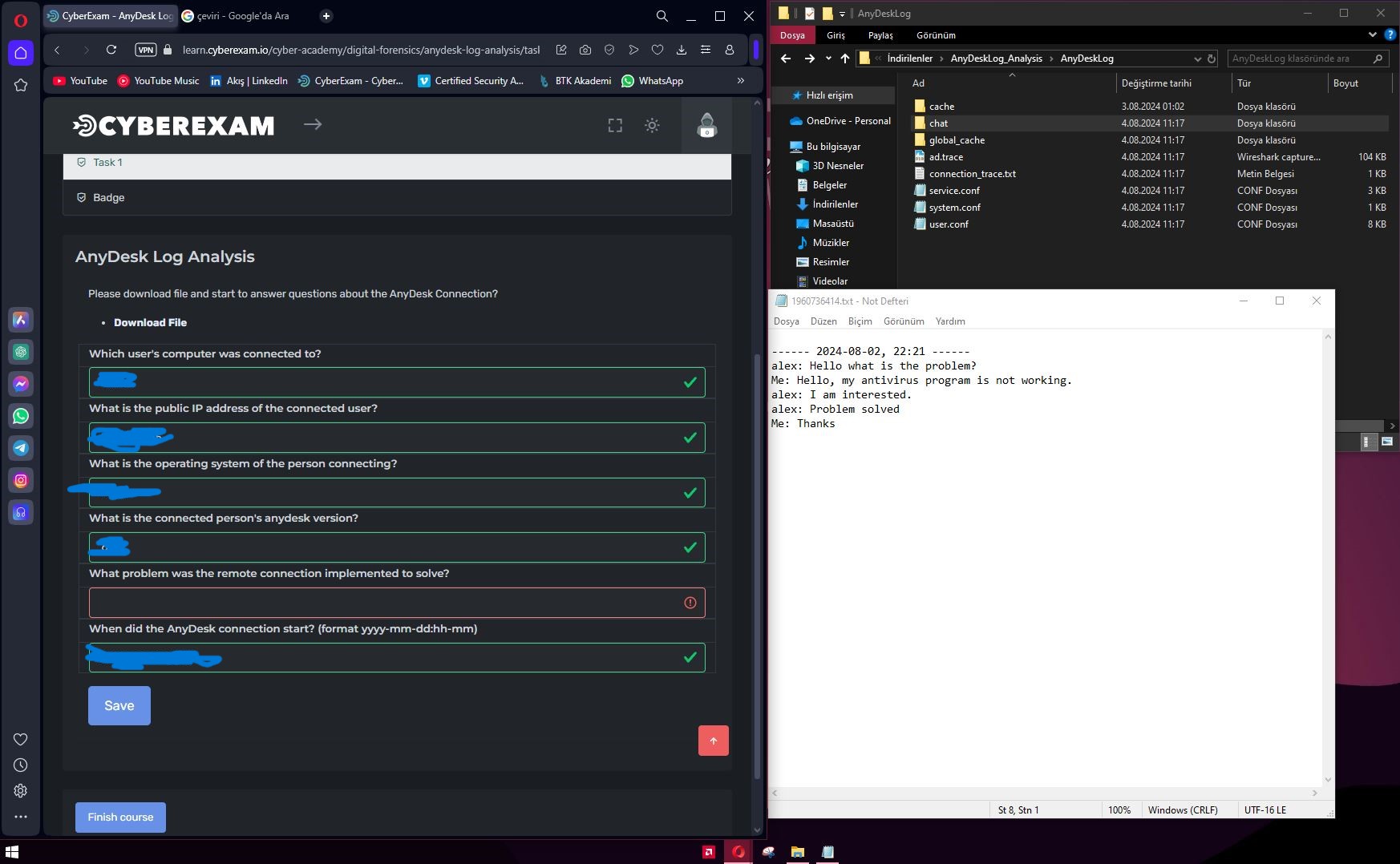Click the Download File link

click(150, 322)
